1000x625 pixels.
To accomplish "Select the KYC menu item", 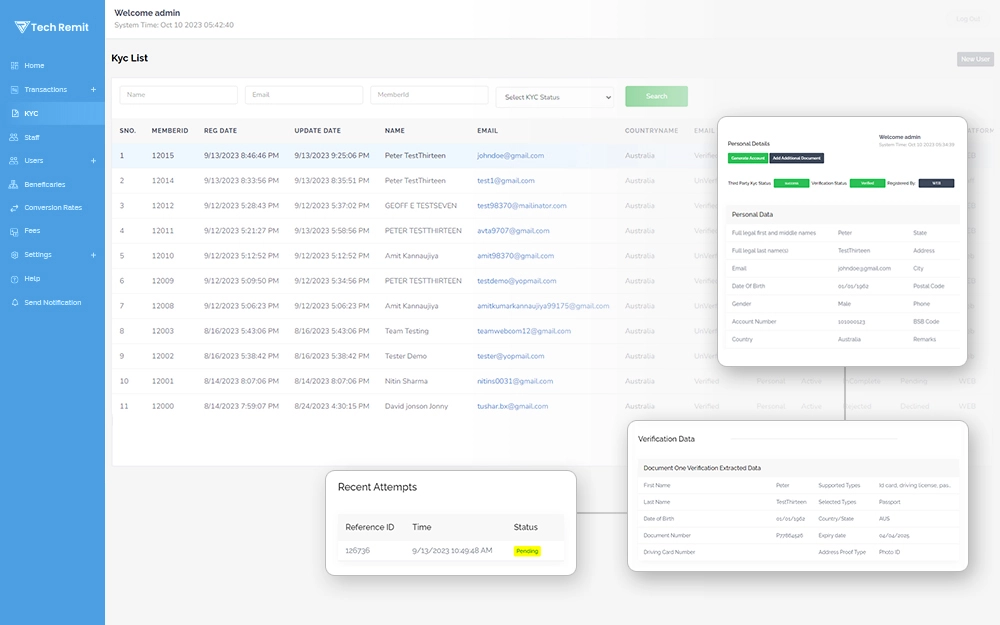I will 31,114.
